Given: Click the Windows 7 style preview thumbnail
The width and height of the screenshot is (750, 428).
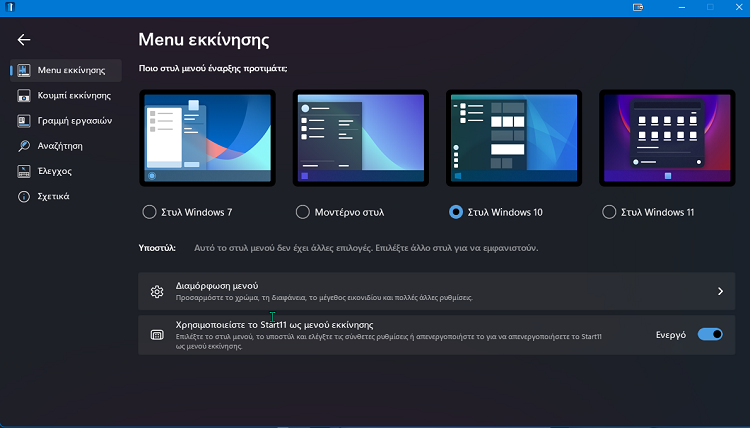Looking at the screenshot, I should [x=208, y=138].
